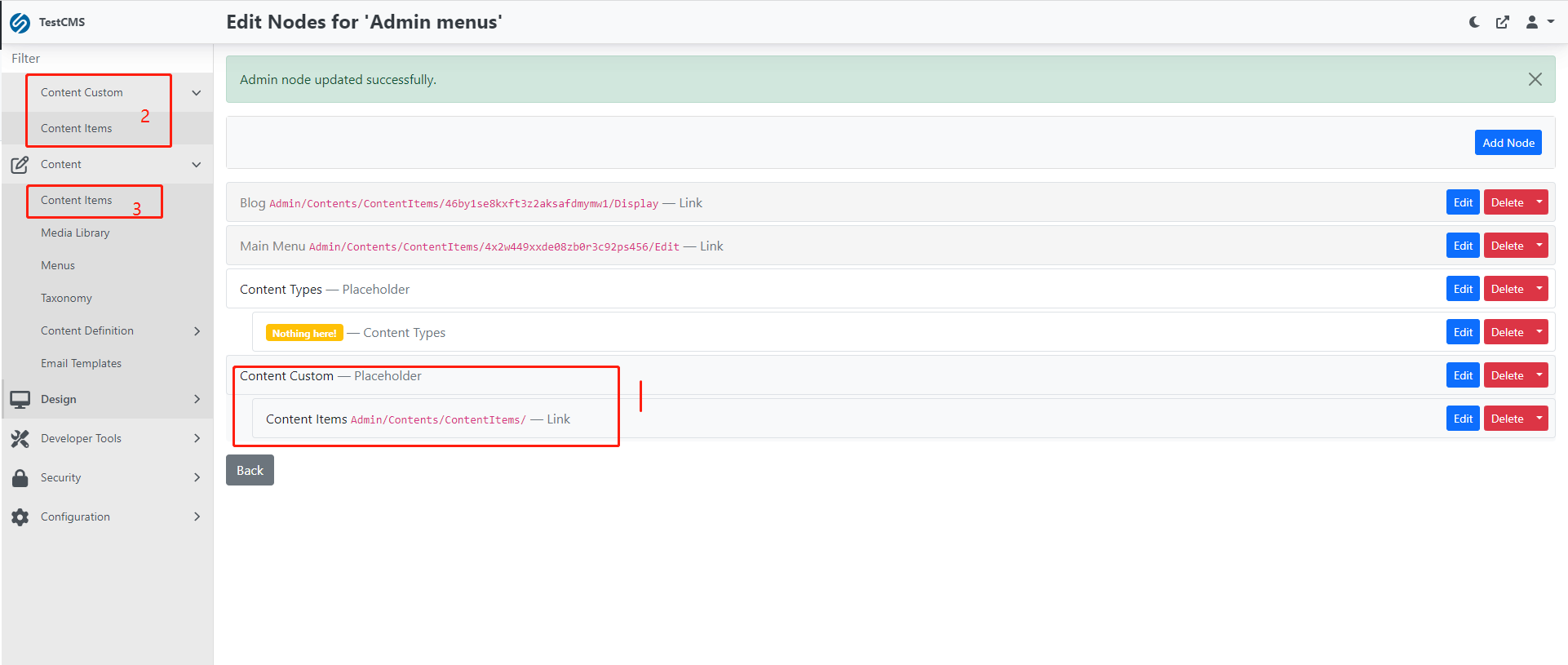Edit the Content Custom placeholder node
Viewport: 1568px width, 665px height.
(x=1463, y=375)
